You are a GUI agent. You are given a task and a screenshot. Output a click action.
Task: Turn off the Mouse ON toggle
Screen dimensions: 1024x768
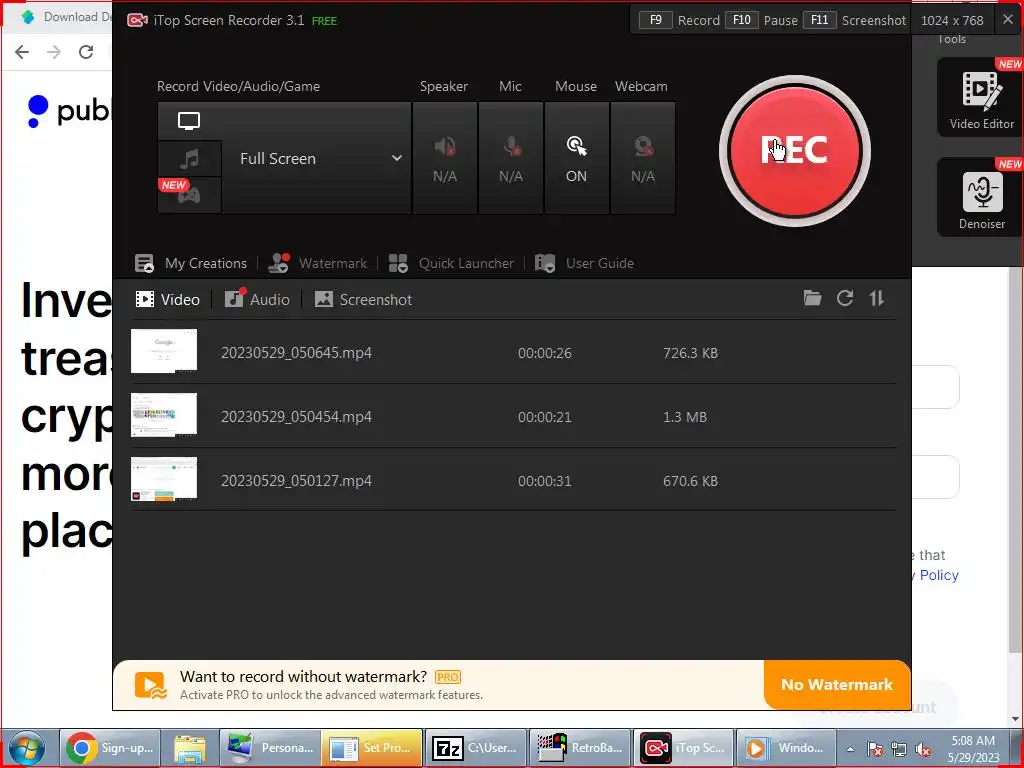(x=576, y=158)
